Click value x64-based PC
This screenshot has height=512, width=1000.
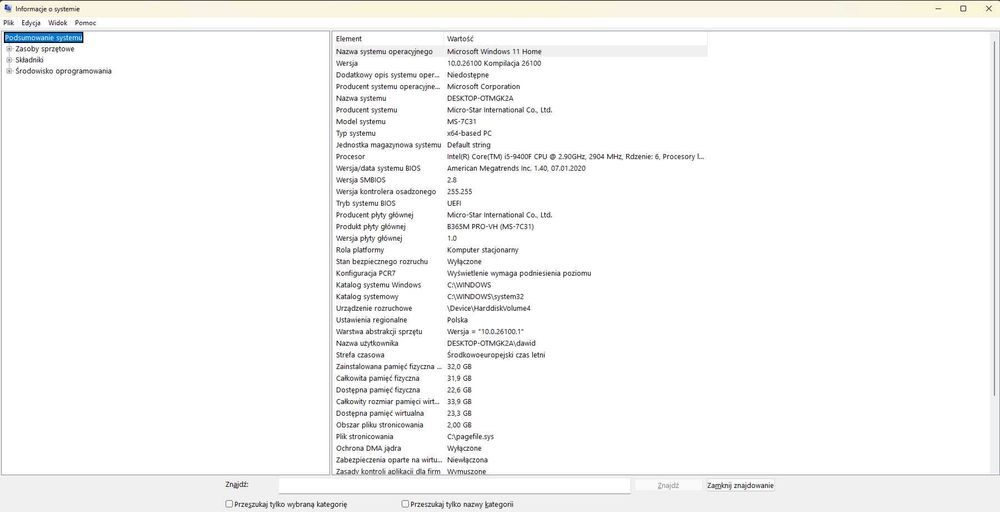point(469,133)
